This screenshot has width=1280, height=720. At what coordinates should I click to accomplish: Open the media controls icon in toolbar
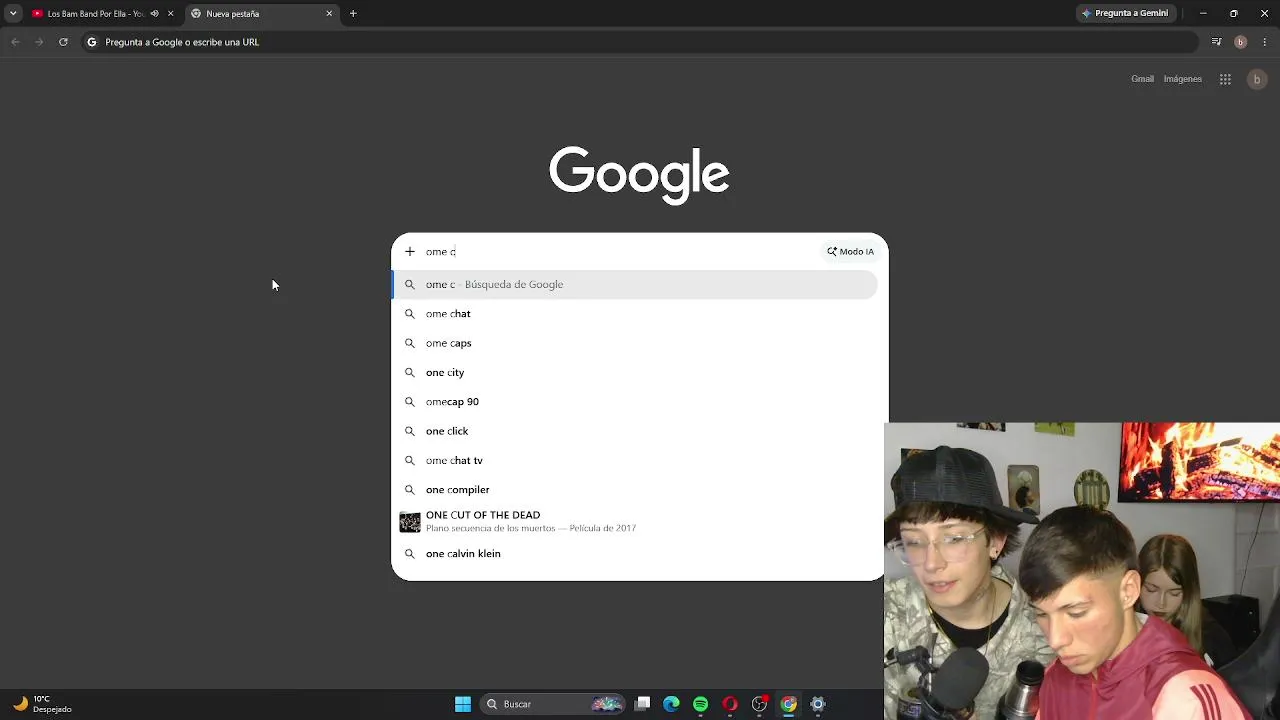tap(1216, 42)
